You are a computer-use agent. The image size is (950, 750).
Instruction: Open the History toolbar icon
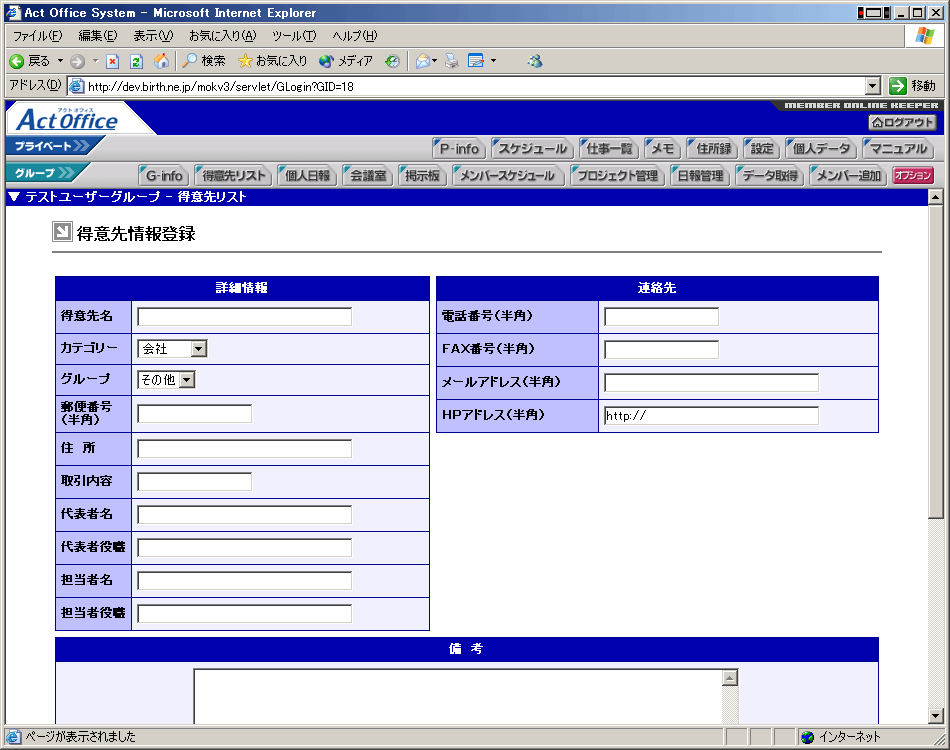tap(392, 61)
